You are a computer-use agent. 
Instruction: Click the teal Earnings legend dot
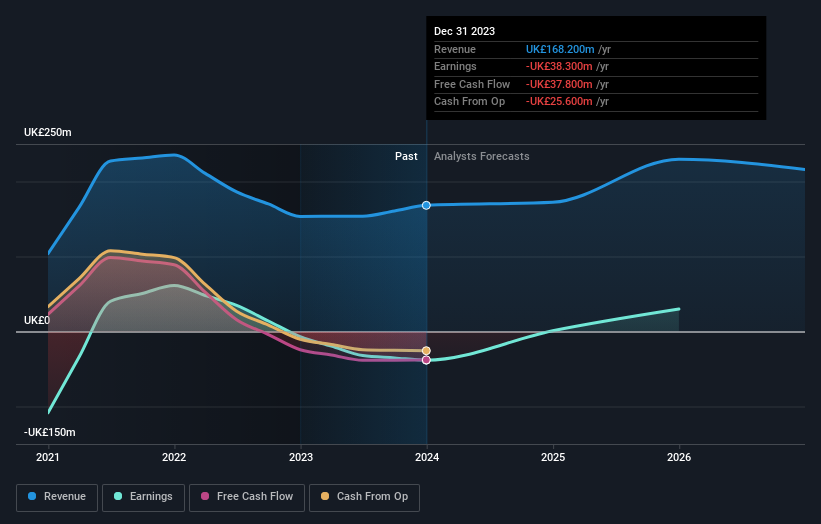(x=118, y=496)
